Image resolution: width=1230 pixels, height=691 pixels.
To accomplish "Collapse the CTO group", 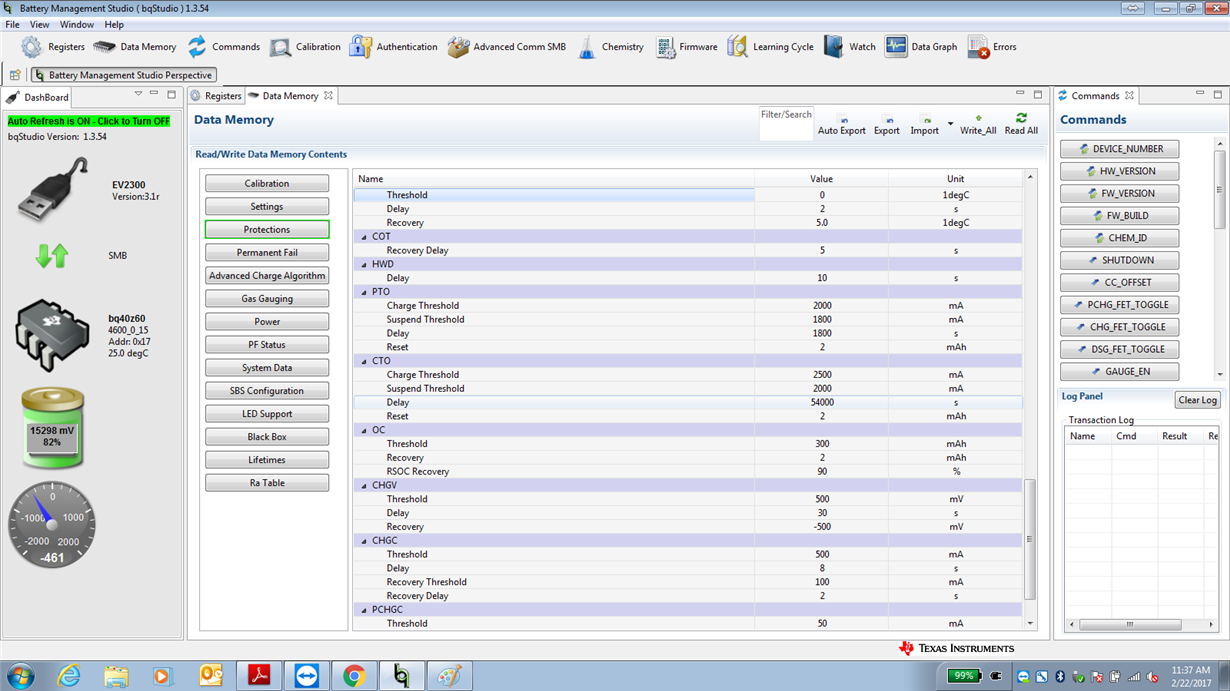I will [364, 361].
